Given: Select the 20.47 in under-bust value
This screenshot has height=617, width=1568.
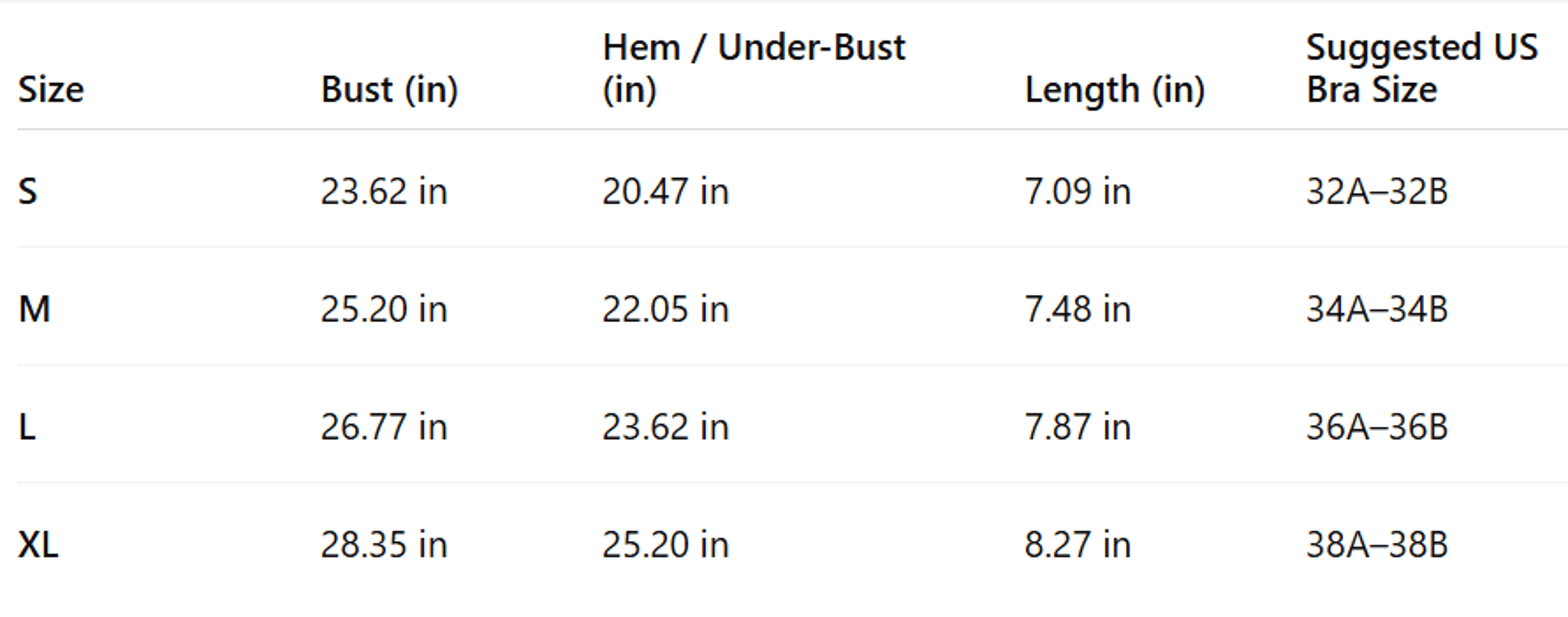Looking at the screenshot, I should point(665,191).
